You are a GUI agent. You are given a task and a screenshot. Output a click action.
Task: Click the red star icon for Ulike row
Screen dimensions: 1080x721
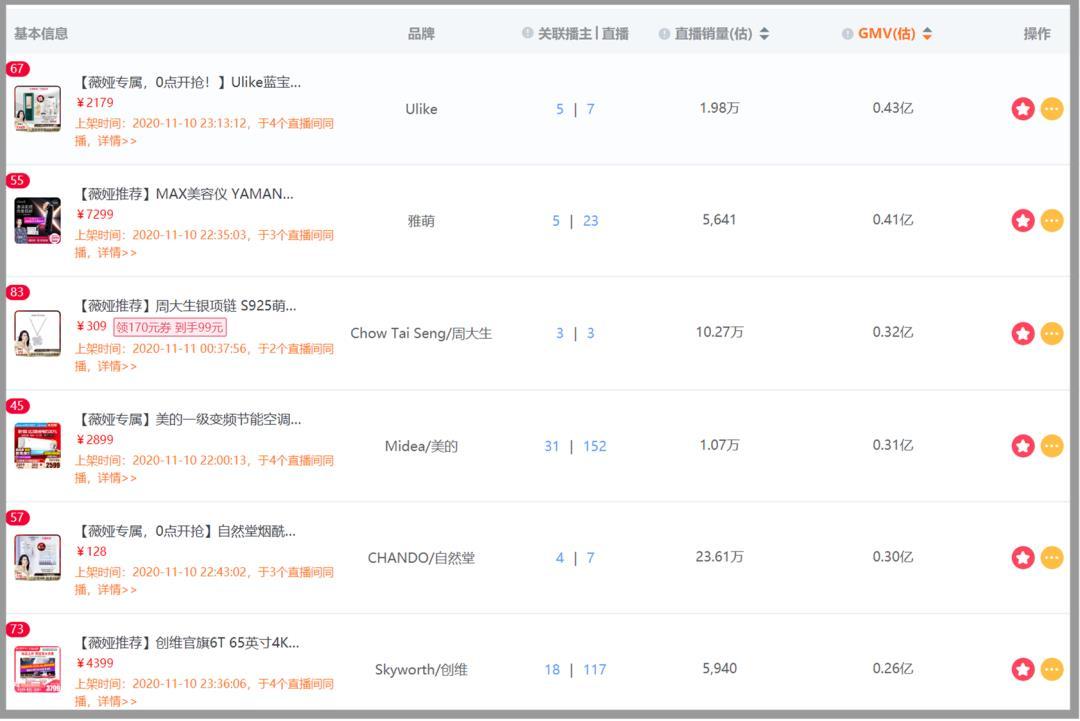1022,109
